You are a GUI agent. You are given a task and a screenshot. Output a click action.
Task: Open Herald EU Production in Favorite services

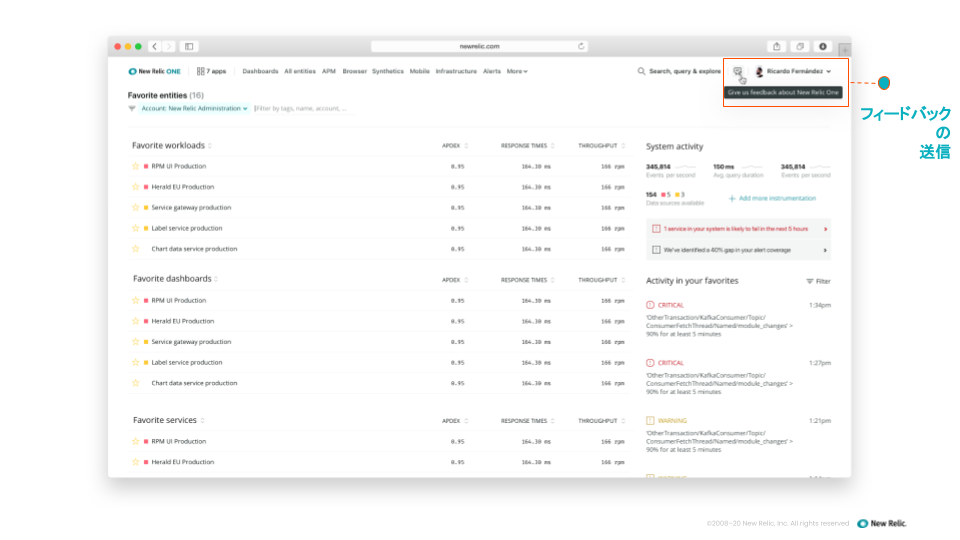(182, 462)
